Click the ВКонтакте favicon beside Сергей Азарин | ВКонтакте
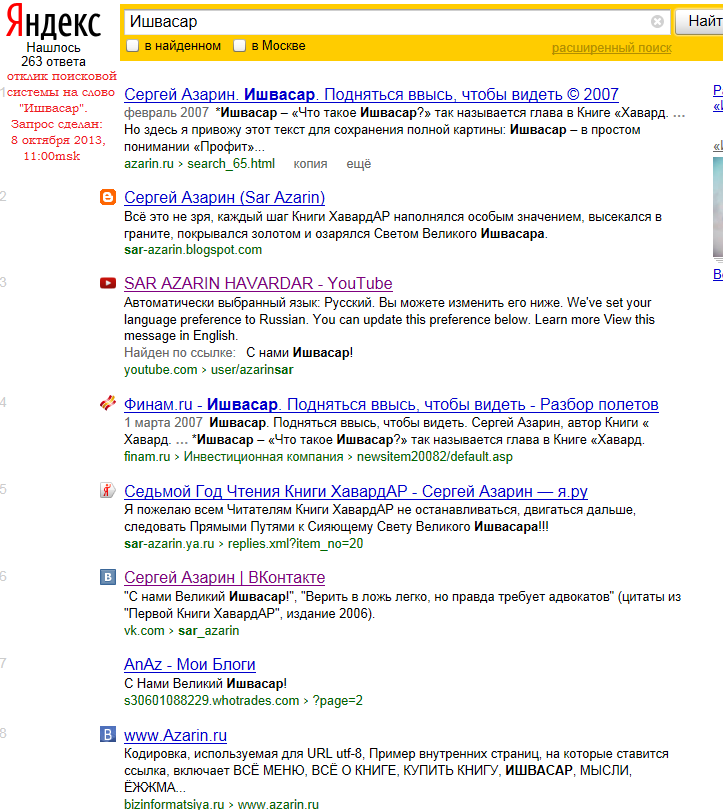This screenshot has width=723, height=810. click(x=108, y=577)
